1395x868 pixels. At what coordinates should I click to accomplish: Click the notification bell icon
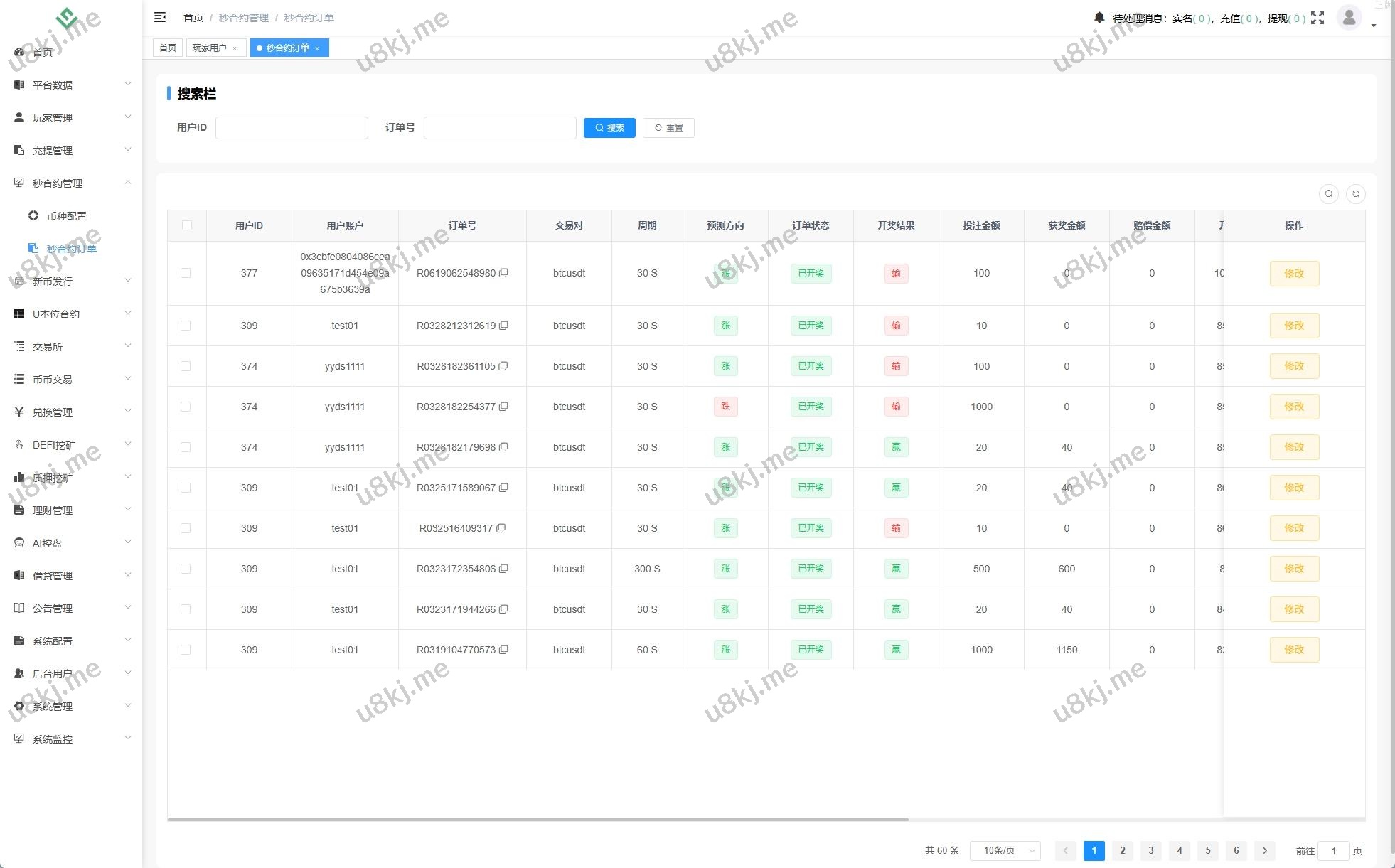1099,18
